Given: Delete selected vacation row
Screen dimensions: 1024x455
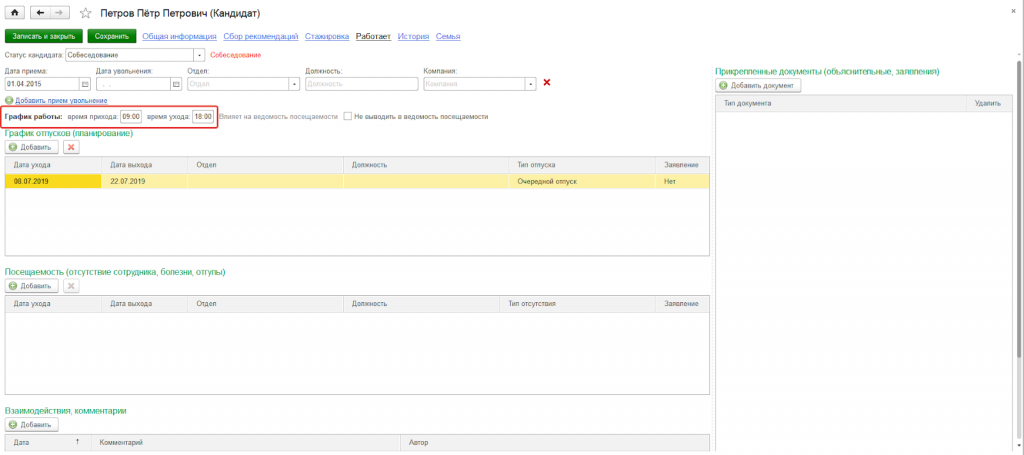Looking at the screenshot, I should (x=71, y=148).
